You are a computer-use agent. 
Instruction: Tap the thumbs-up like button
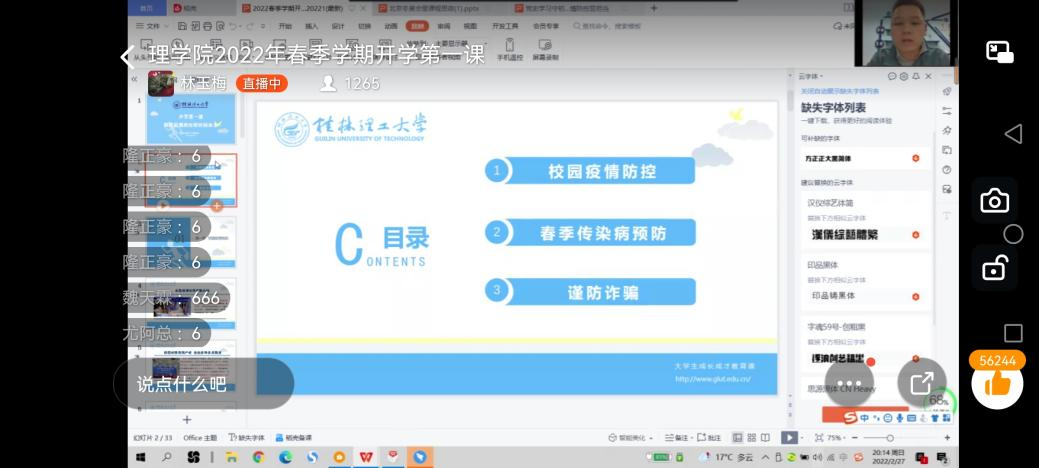click(996, 385)
